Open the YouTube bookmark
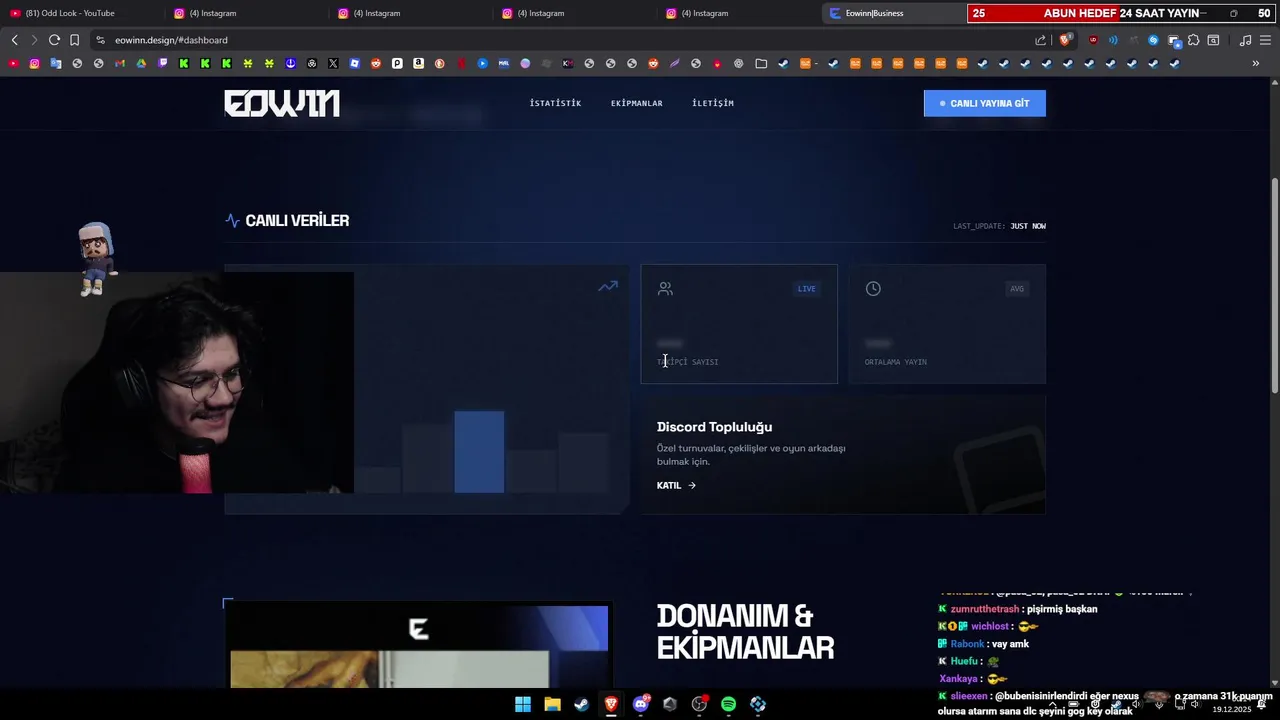 pyautogui.click(x=13, y=63)
